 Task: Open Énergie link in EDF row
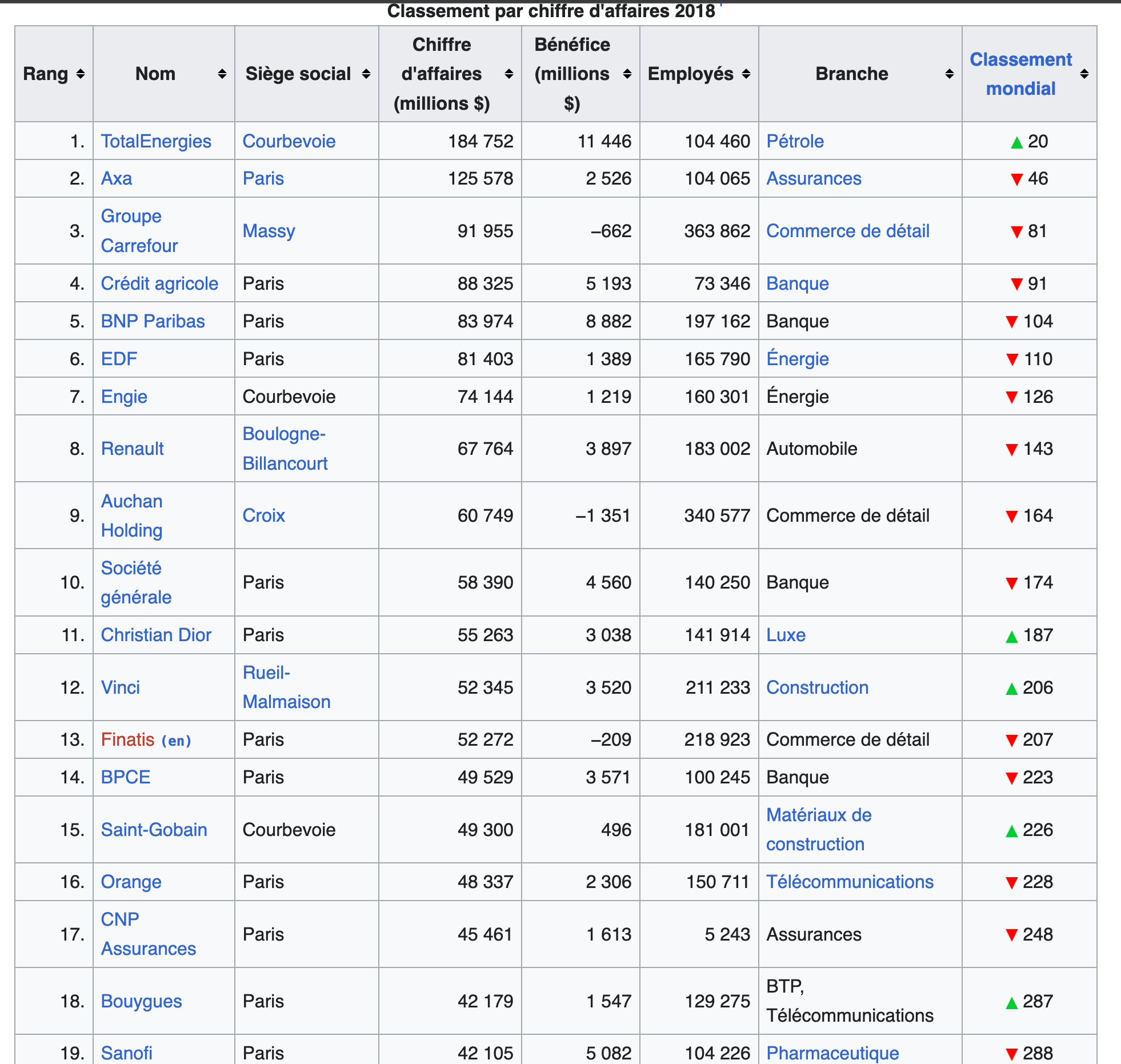[797, 359]
